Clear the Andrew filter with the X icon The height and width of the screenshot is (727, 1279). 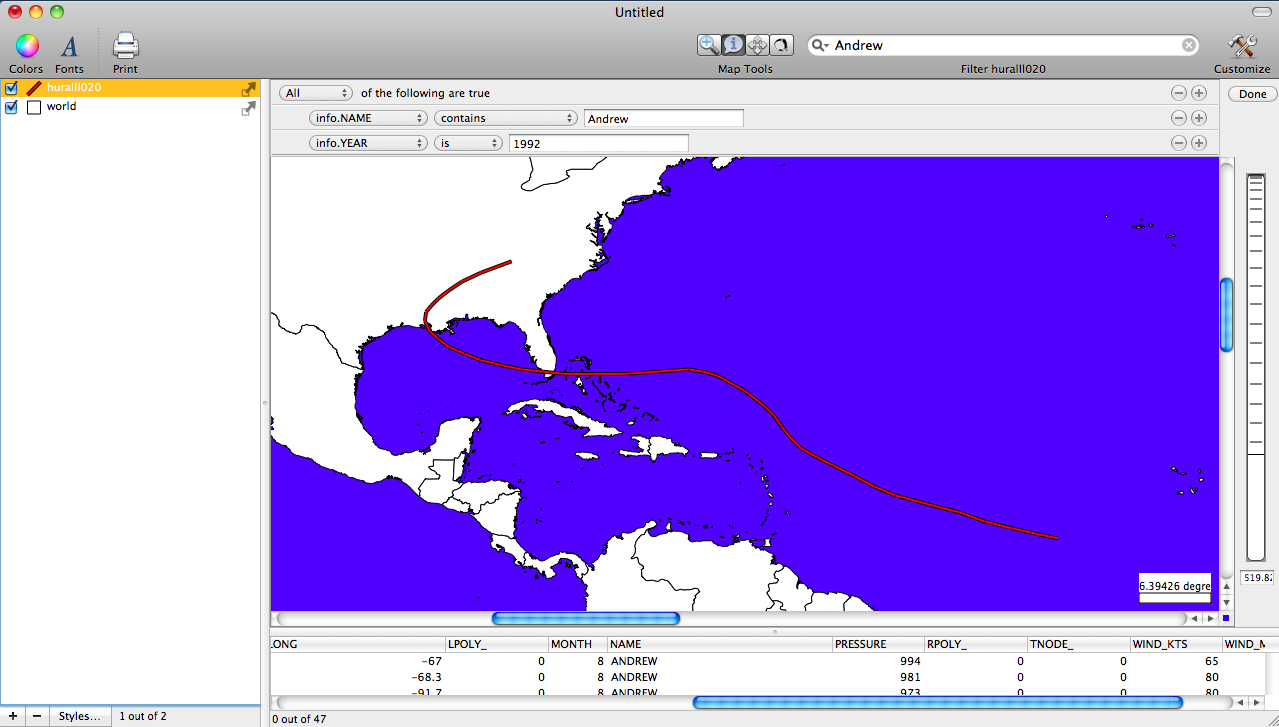[x=1188, y=44]
